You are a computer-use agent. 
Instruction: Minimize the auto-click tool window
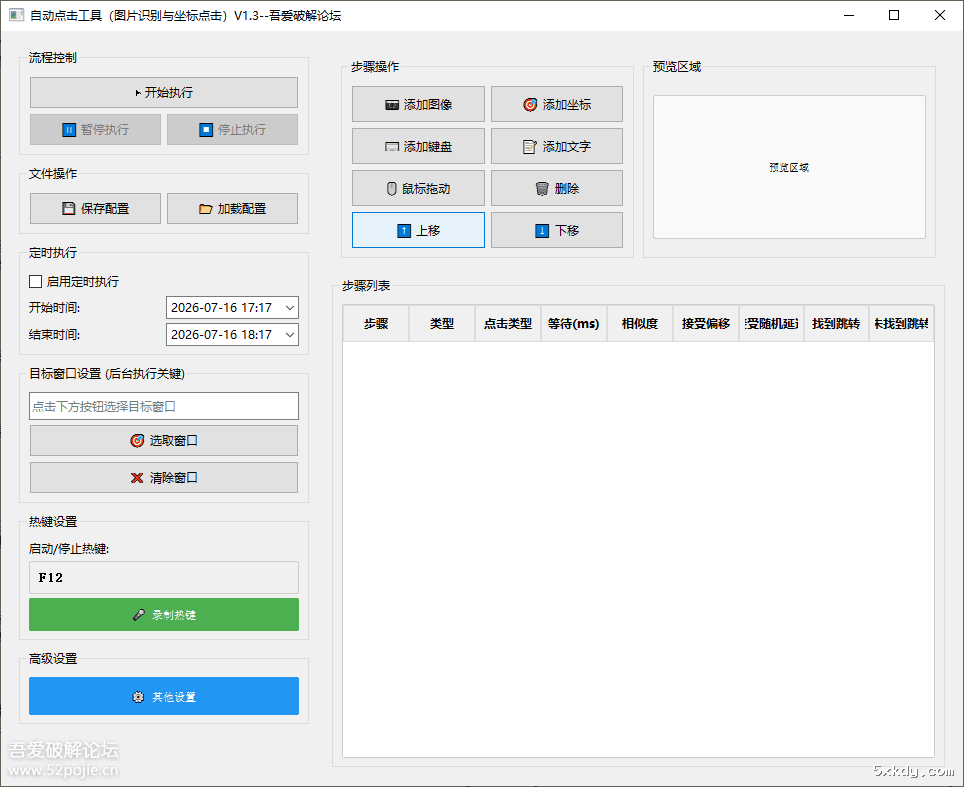pyautogui.click(x=849, y=15)
